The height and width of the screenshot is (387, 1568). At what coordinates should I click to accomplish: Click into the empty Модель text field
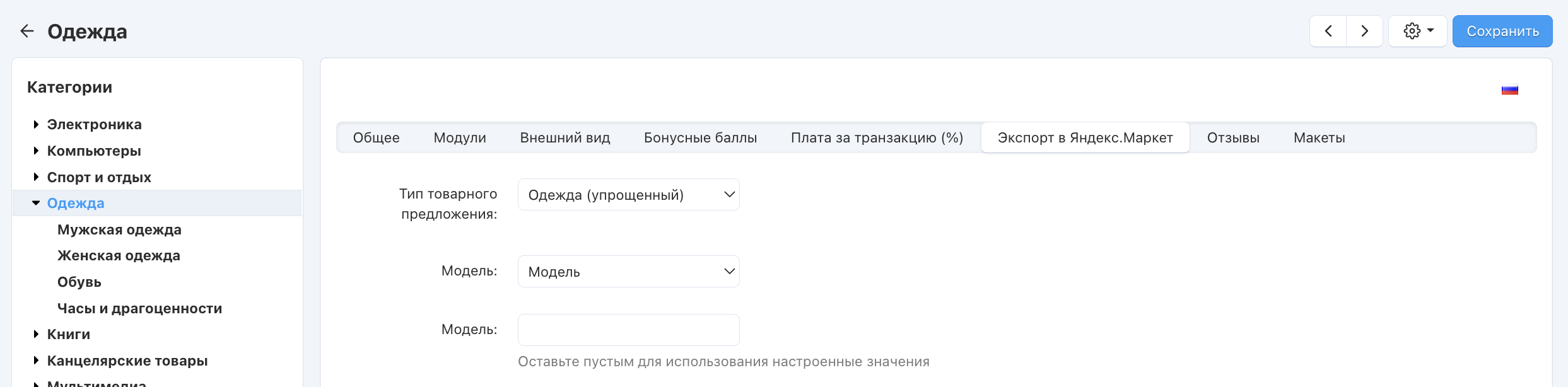628,330
